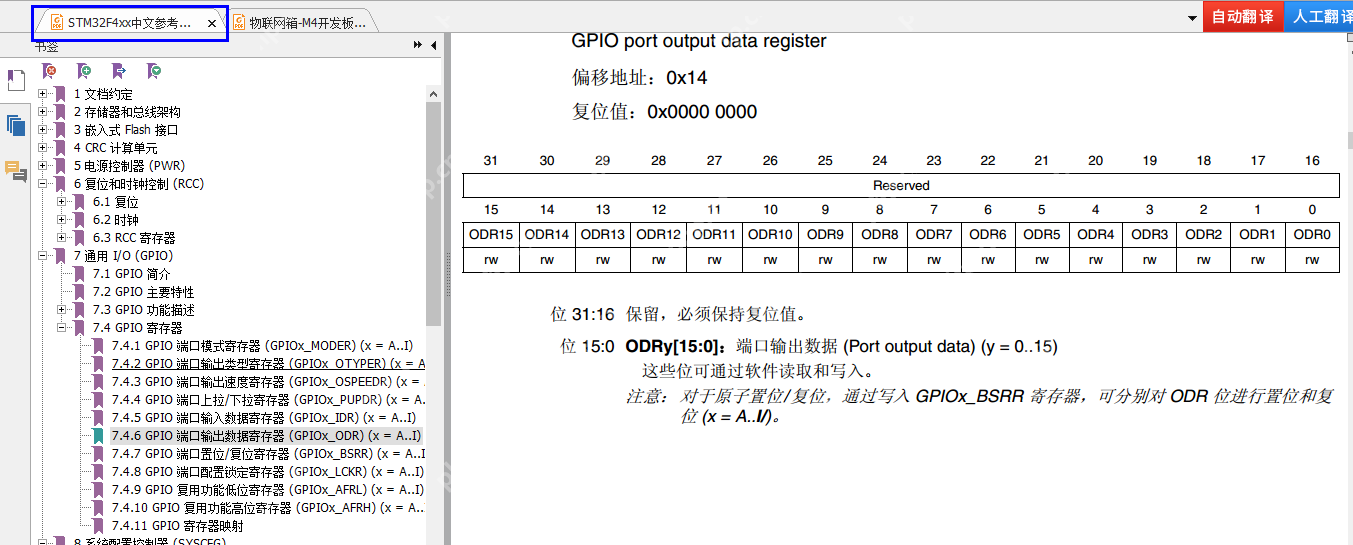Viewport: 1353px width, 545px height.
Task: Open the comments panel sidebar icon
Action: [16, 171]
